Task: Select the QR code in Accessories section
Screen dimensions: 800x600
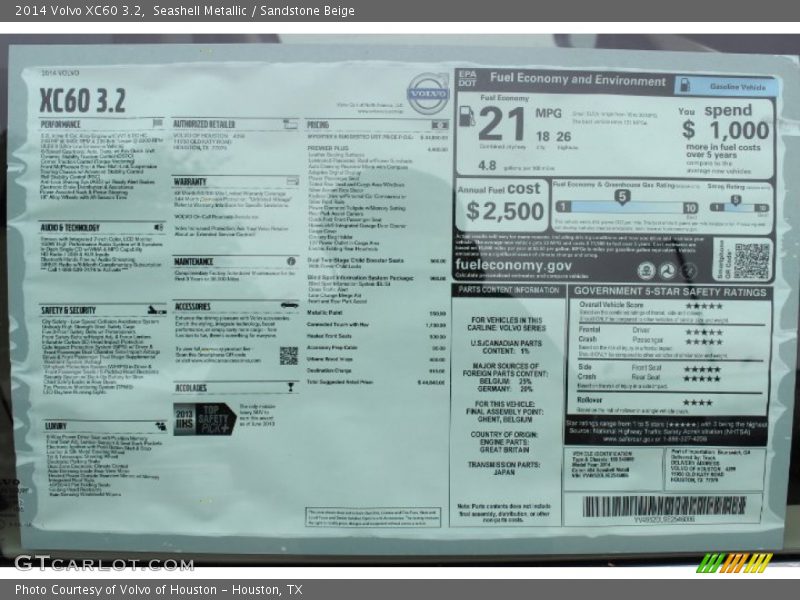Action: (288, 356)
